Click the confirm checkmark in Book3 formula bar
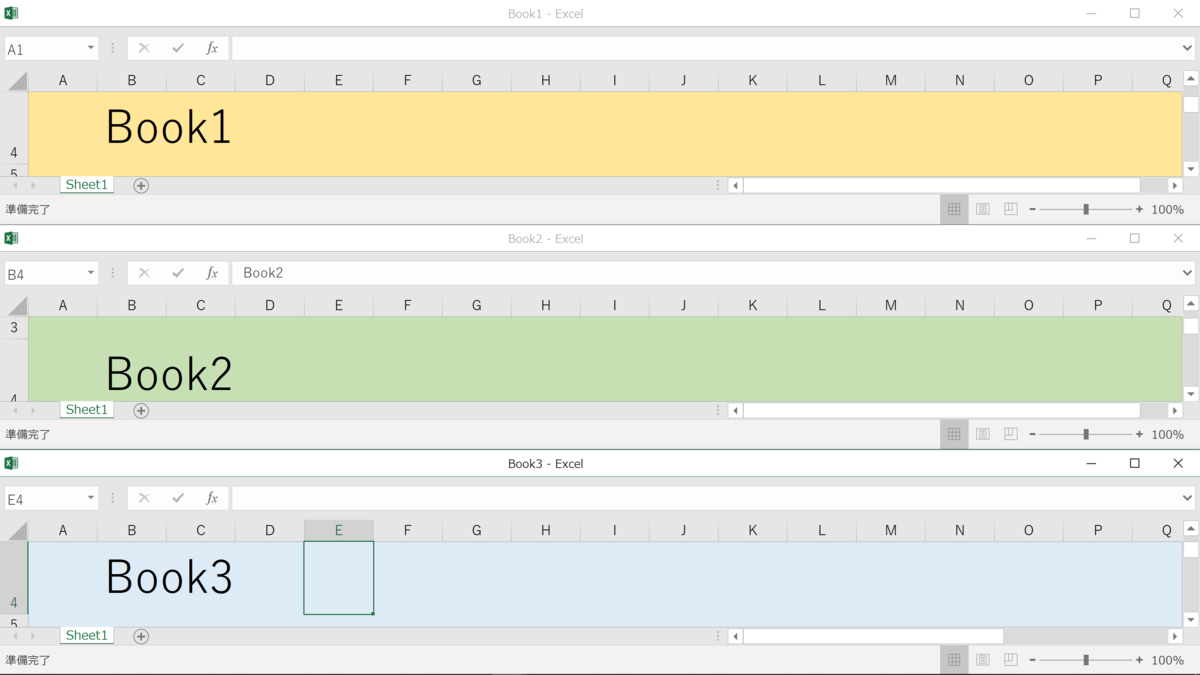This screenshot has height=675, width=1200. coord(178,498)
